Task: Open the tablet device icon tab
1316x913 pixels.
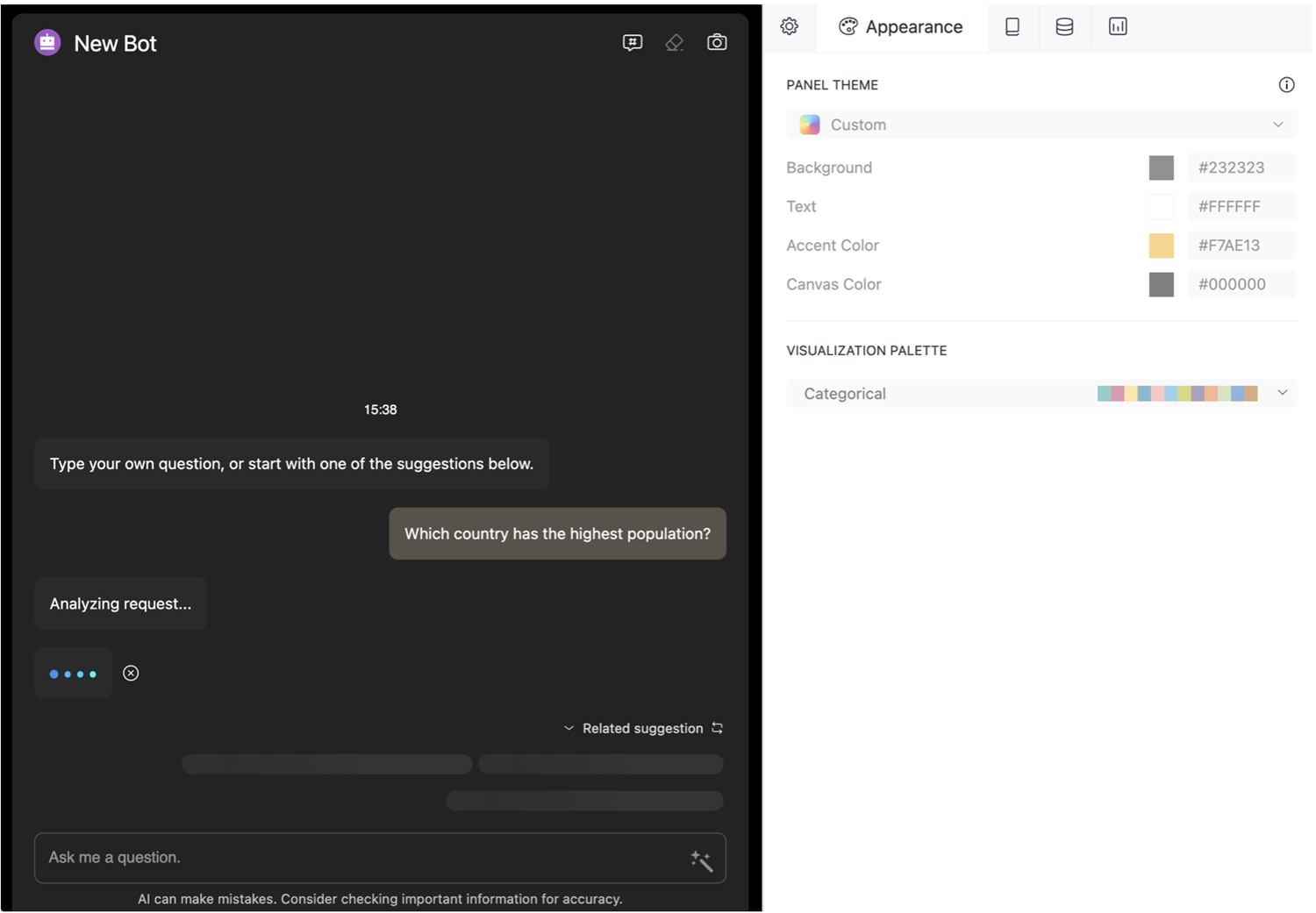Action: click(1012, 27)
